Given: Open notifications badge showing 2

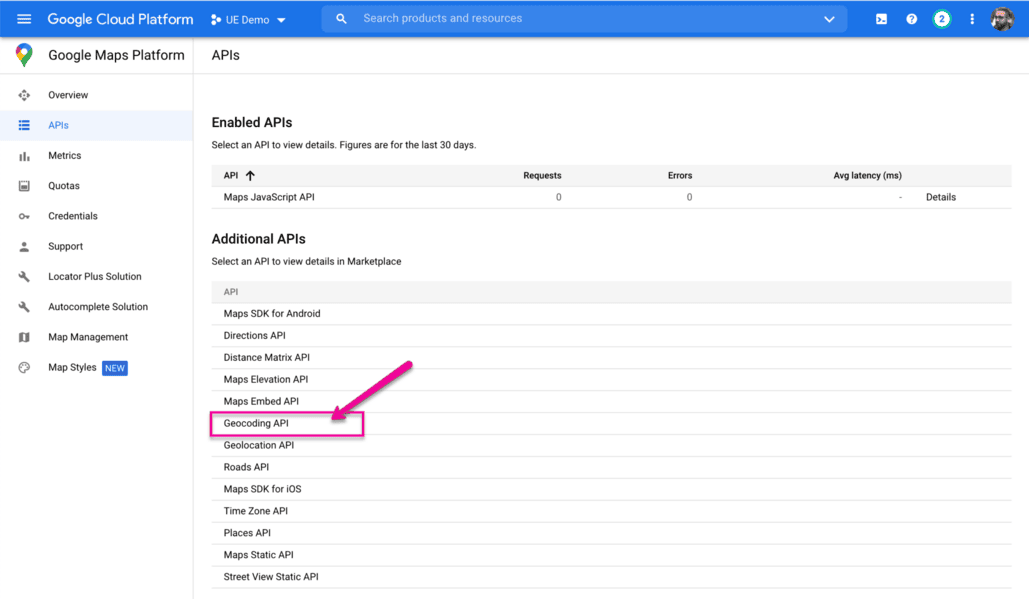Looking at the screenshot, I should (x=941, y=19).
